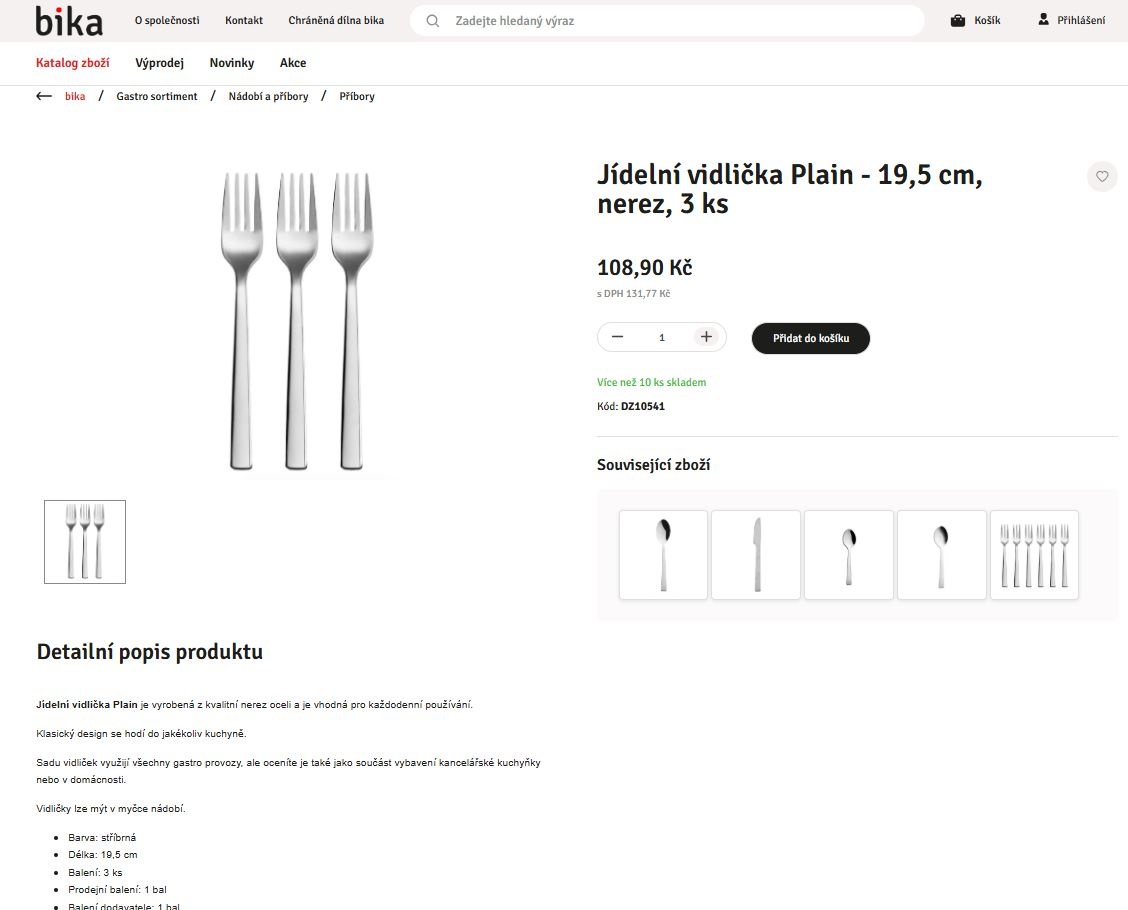Click the Přihlášení user icon
The height and width of the screenshot is (910, 1128).
click(x=1044, y=20)
